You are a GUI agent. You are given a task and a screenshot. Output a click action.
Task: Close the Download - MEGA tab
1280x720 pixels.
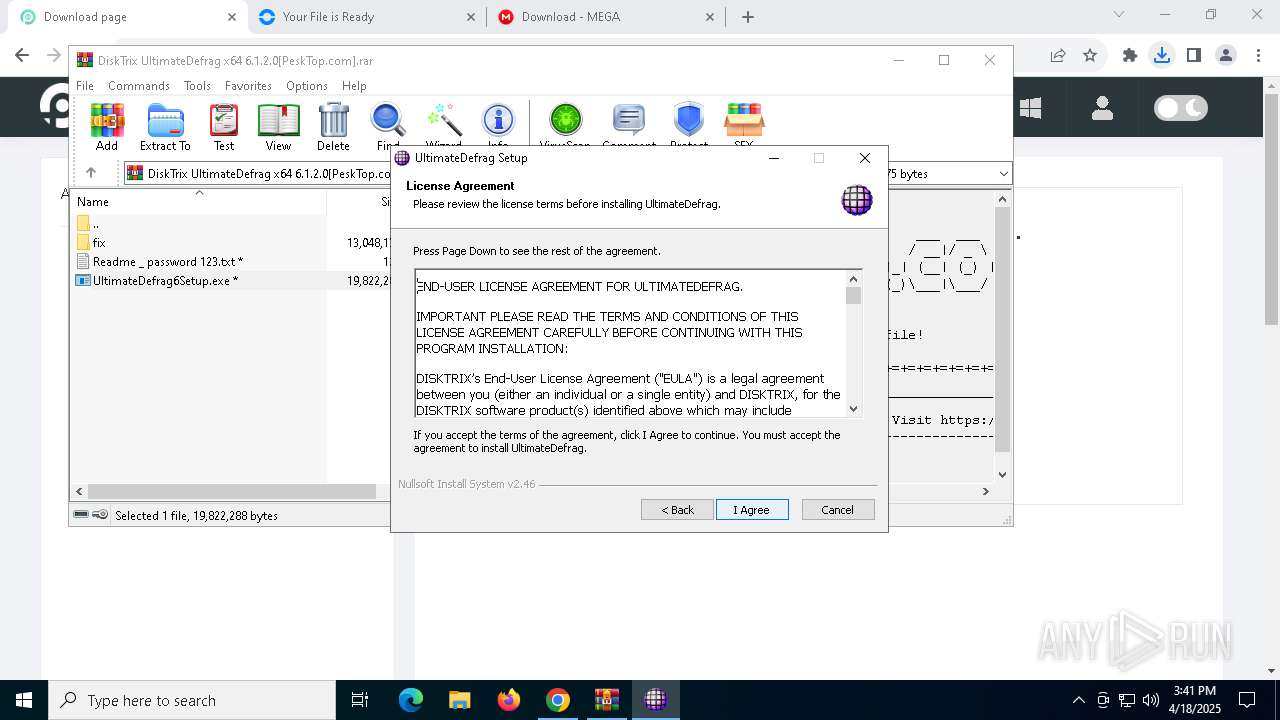coord(711,17)
